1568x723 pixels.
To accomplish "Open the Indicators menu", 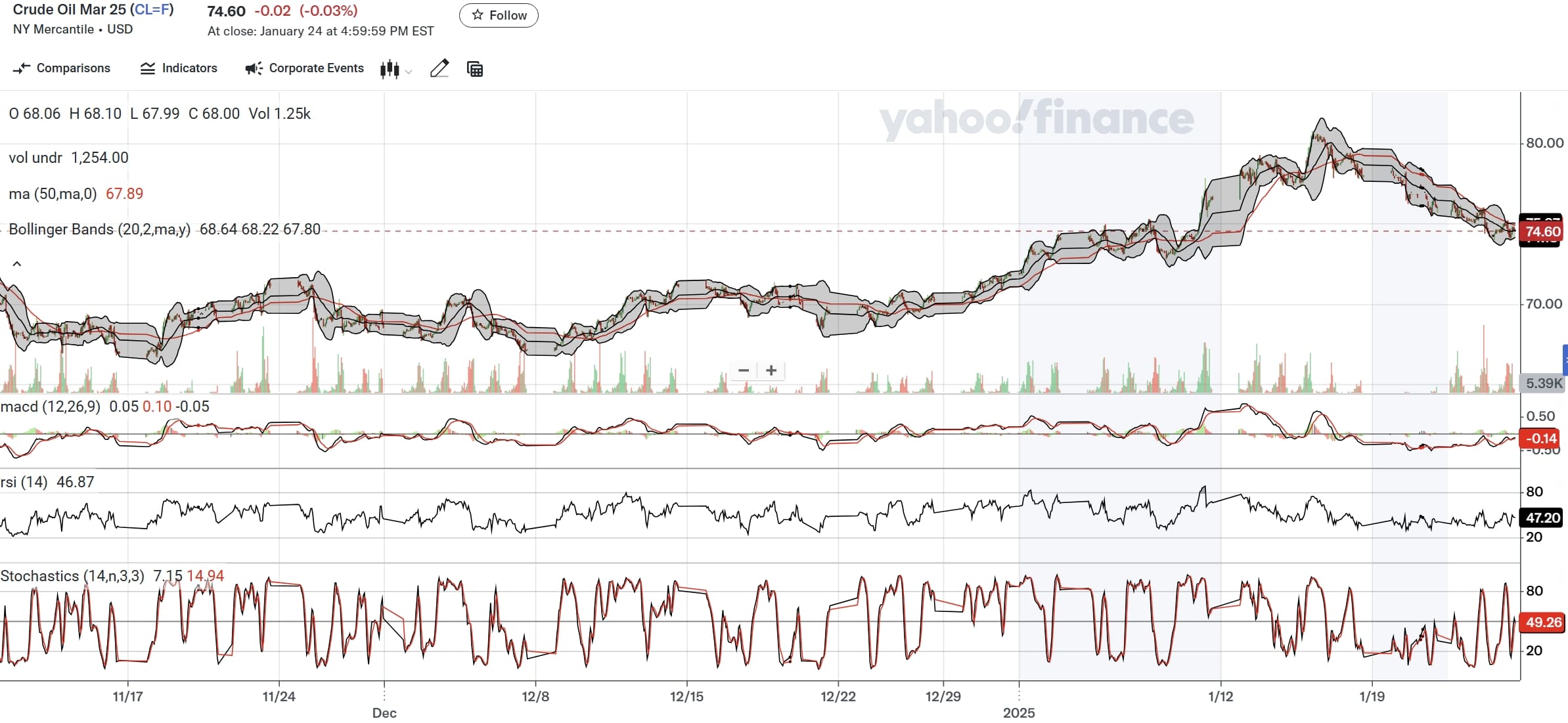I will (179, 68).
